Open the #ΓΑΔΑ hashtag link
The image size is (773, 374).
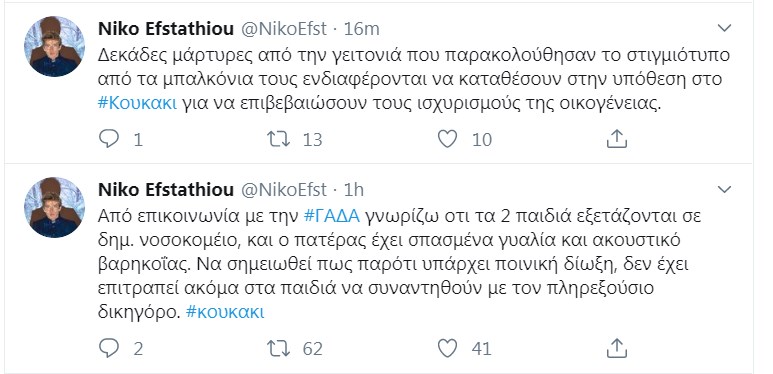332,216
